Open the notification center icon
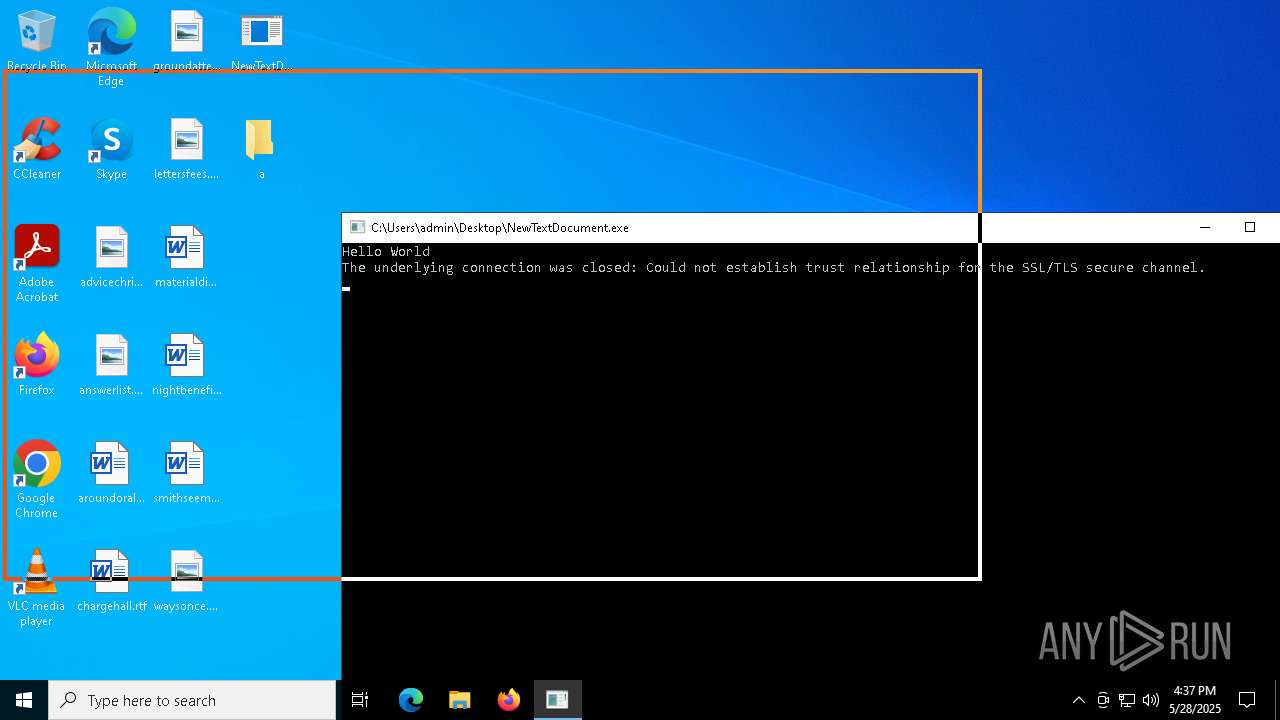Viewport: 1280px width, 720px height. click(x=1247, y=700)
